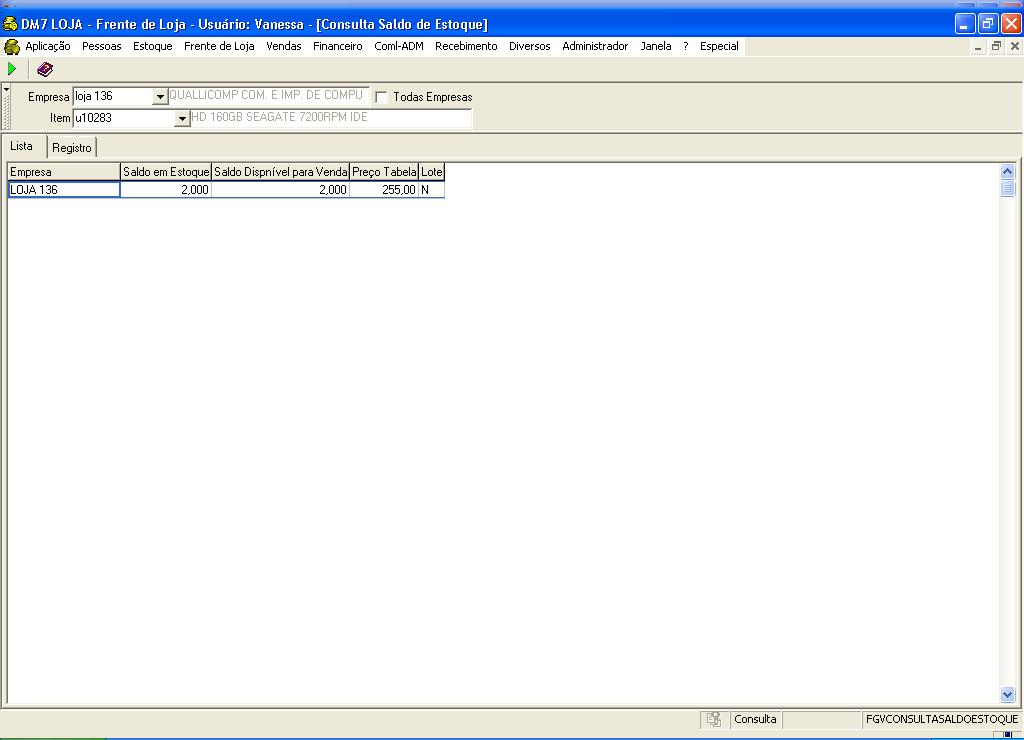Click the scrollbar up arrow
Image resolution: width=1024 pixels, height=740 pixels.
click(1008, 172)
